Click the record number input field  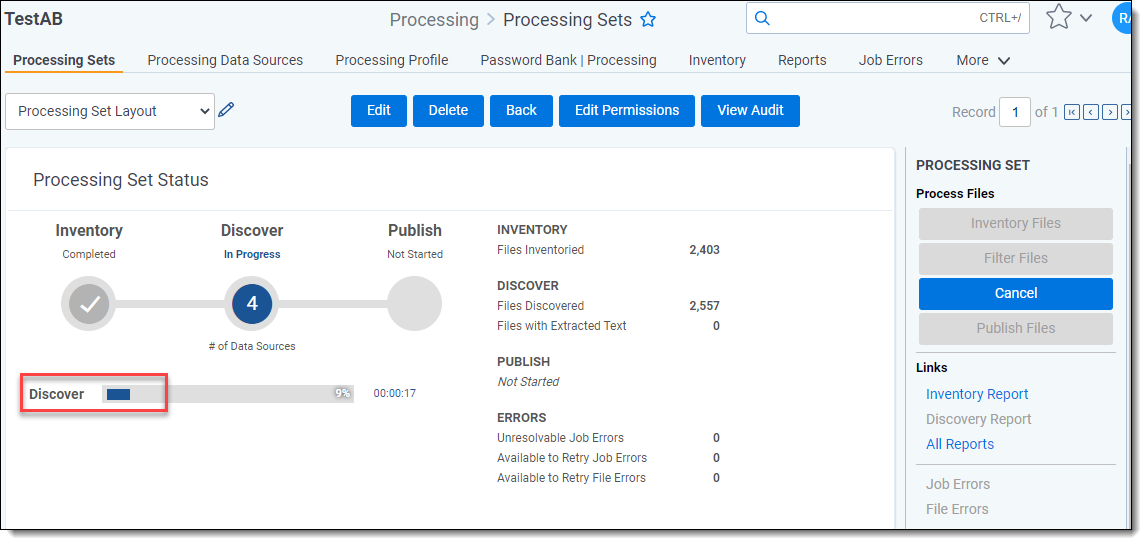point(1014,112)
